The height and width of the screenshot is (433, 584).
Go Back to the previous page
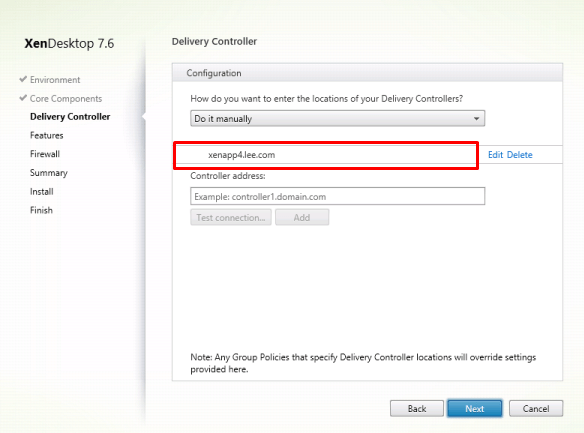pyautogui.click(x=417, y=408)
